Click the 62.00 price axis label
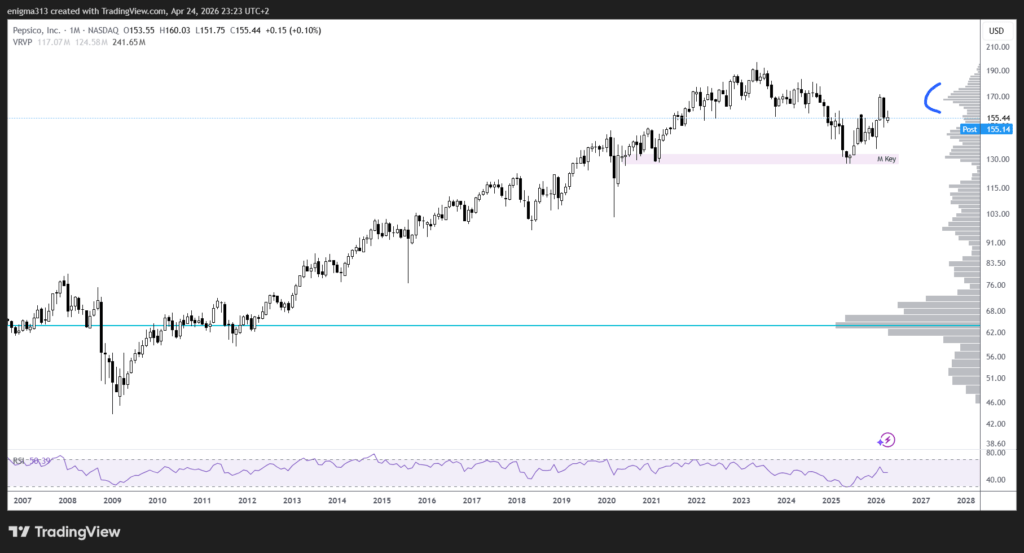This screenshot has height=553, width=1024. [x=996, y=333]
